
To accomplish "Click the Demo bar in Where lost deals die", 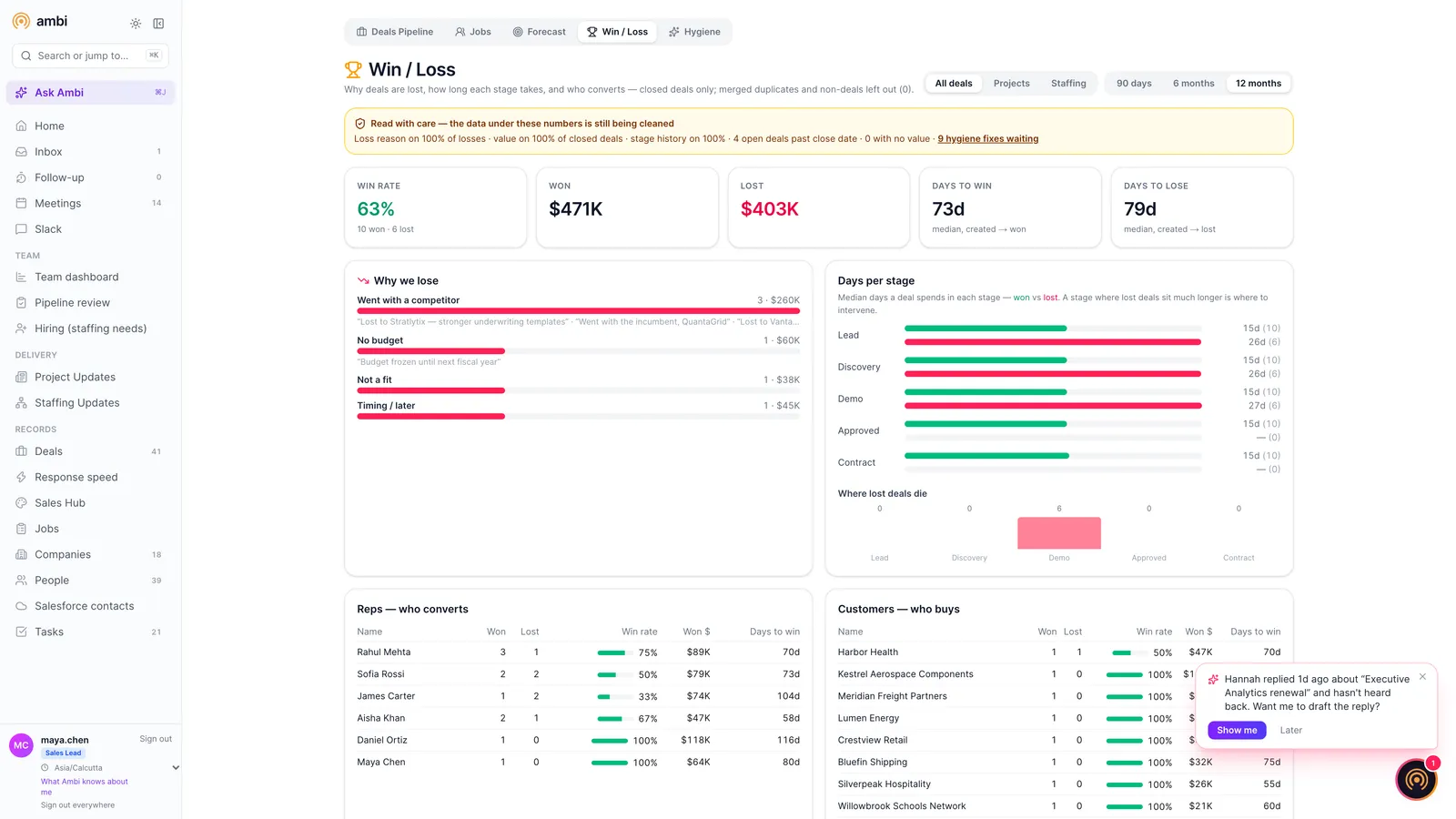I will tap(1058, 533).
